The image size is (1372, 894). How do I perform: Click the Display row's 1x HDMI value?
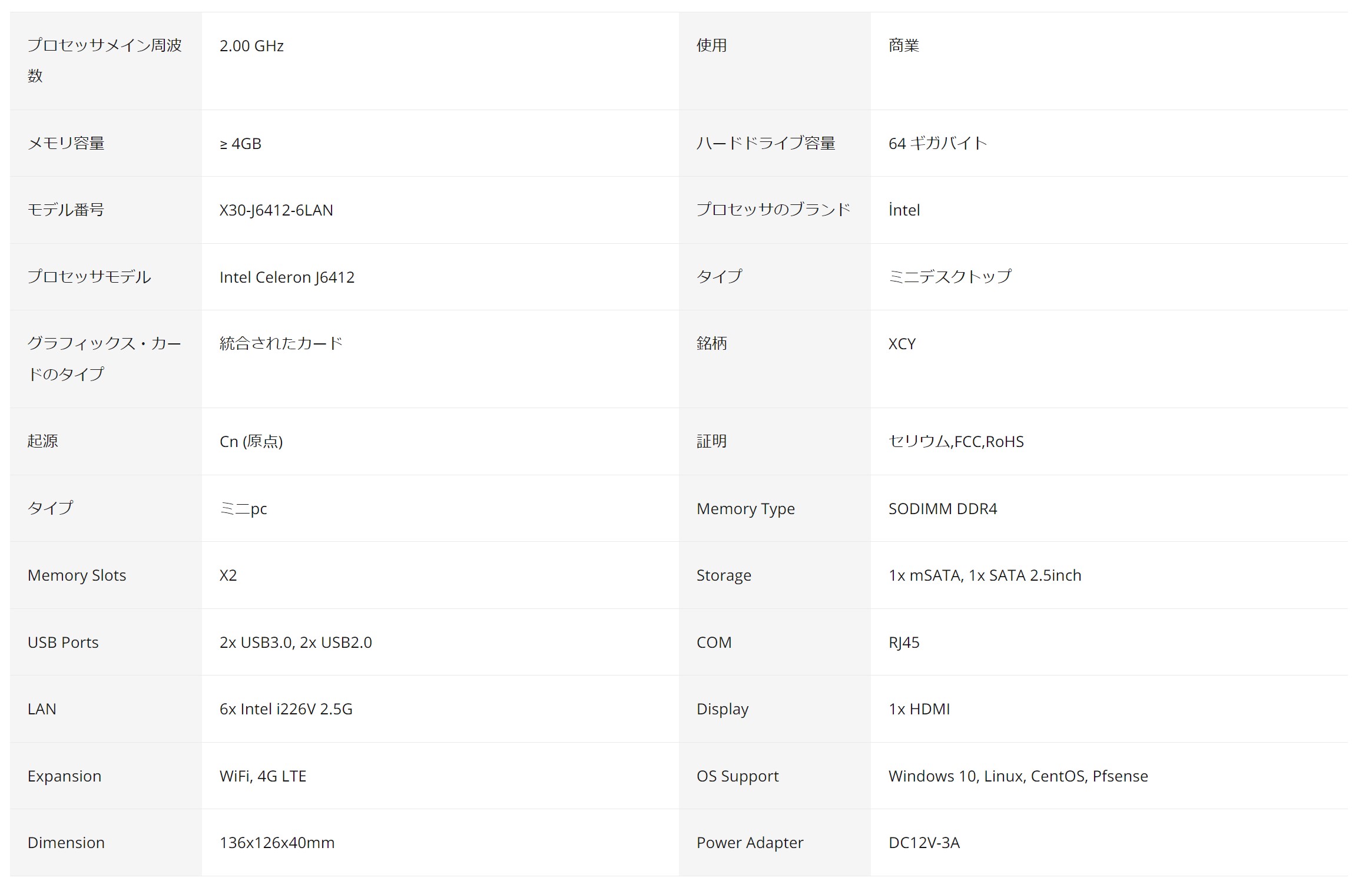point(919,709)
